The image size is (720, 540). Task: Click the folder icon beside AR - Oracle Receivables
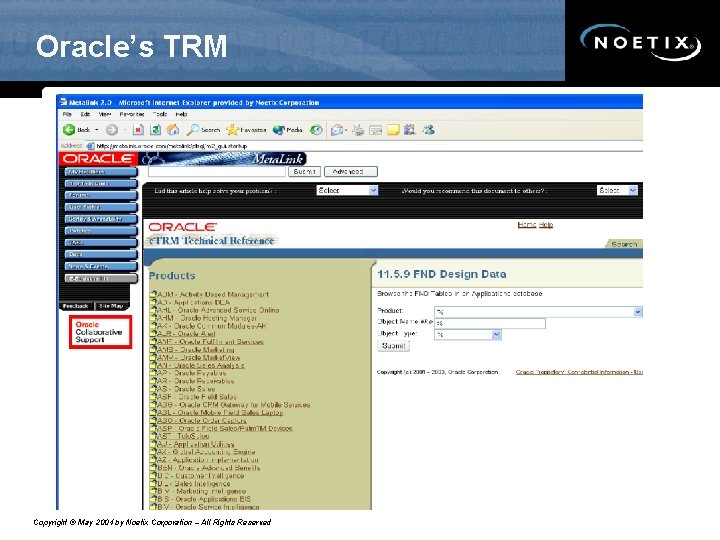(x=153, y=381)
